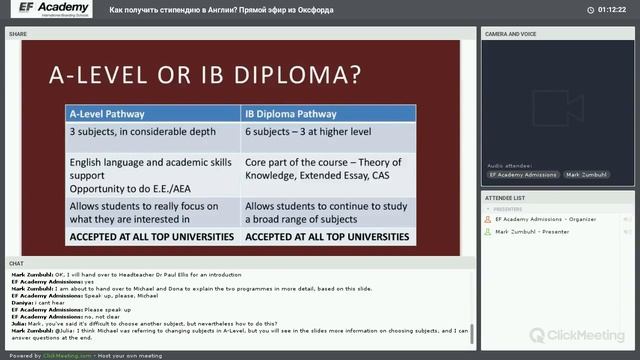Select EF Academy Admissions - Organizer row
Image resolution: width=640 pixels, height=360 pixels.
tap(558, 220)
